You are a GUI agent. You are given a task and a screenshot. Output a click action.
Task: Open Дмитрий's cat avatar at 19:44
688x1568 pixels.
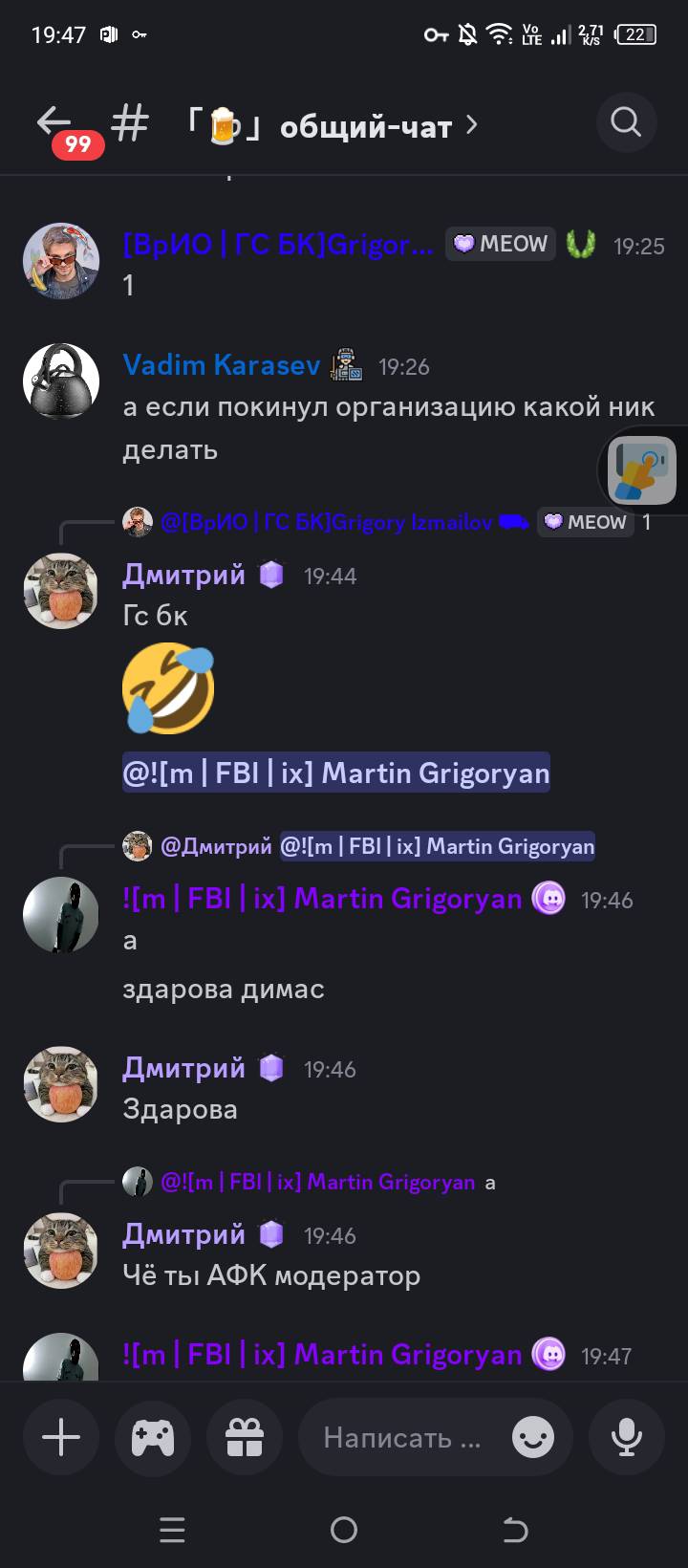point(61,590)
